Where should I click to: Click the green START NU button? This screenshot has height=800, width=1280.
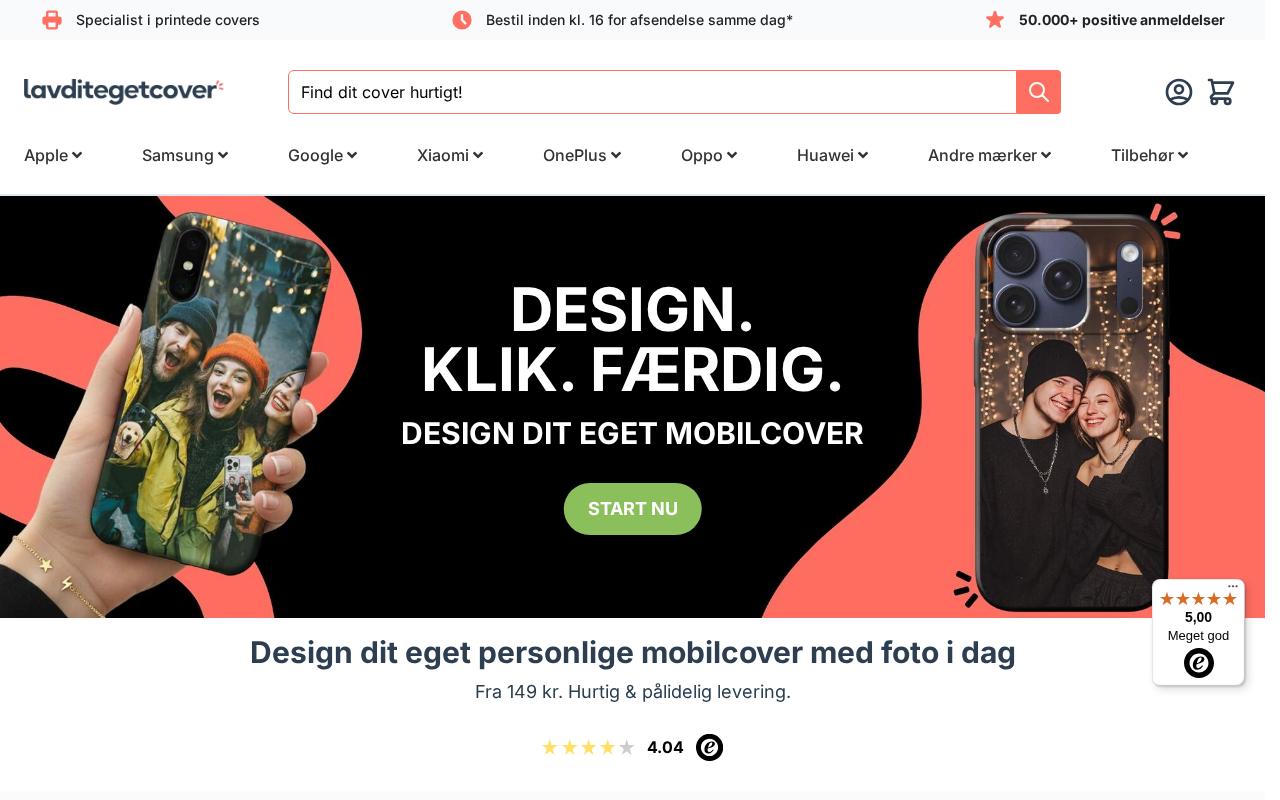coord(633,509)
